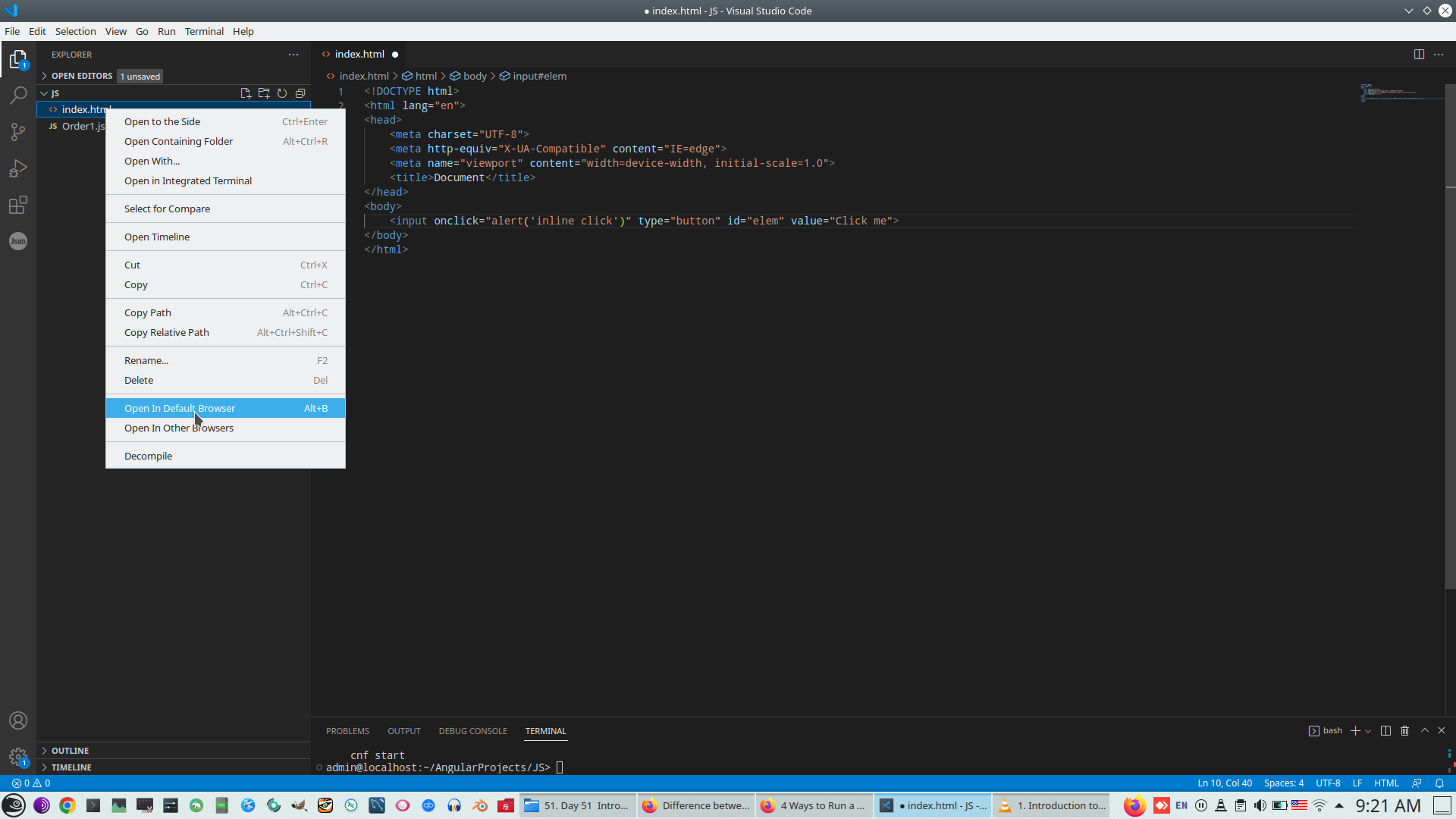This screenshot has width=1456, height=819.
Task: Split the terminal panel
Action: tap(1385, 730)
